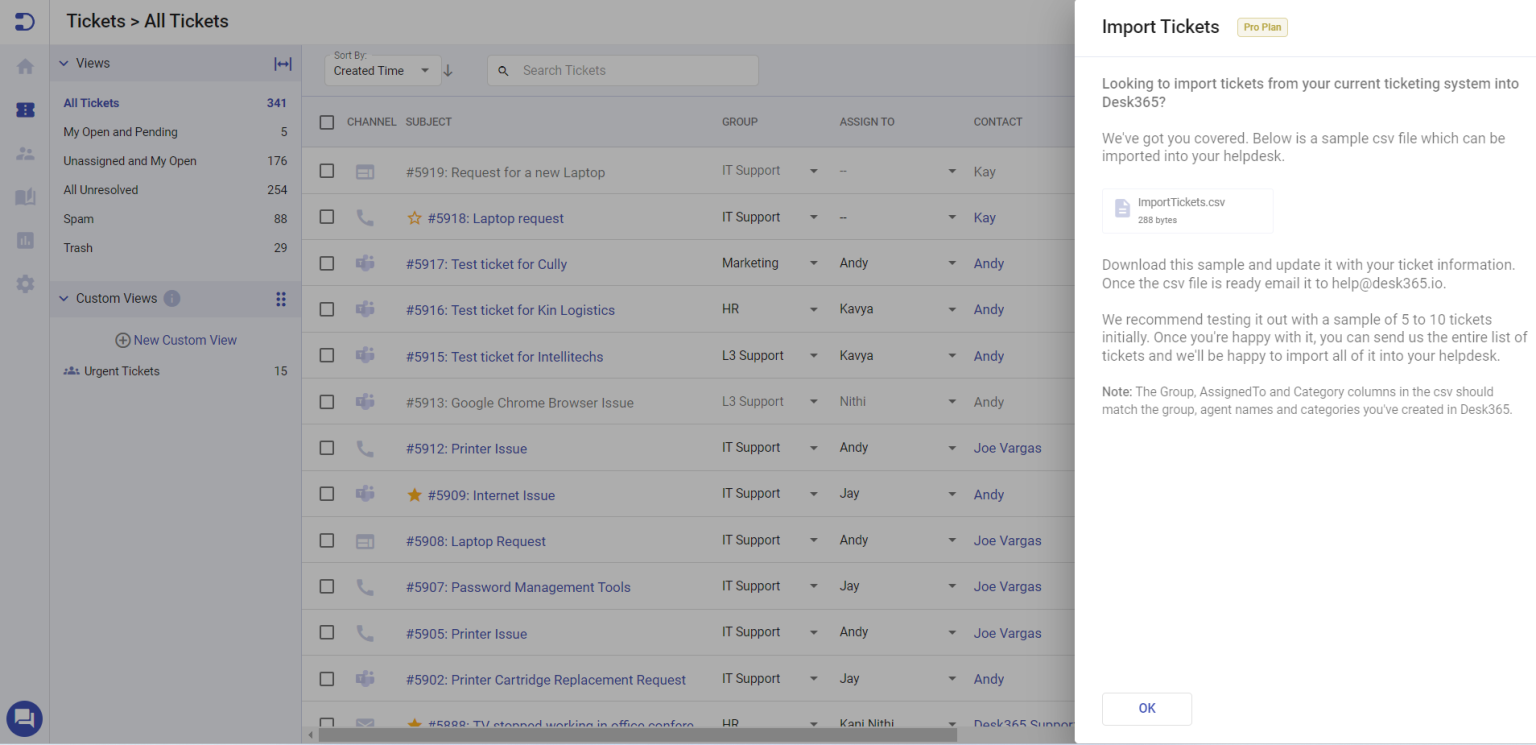This screenshot has width=1536, height=745.
Task: View the Reports icon in the sidebar
Action: [x=24, y=240]
